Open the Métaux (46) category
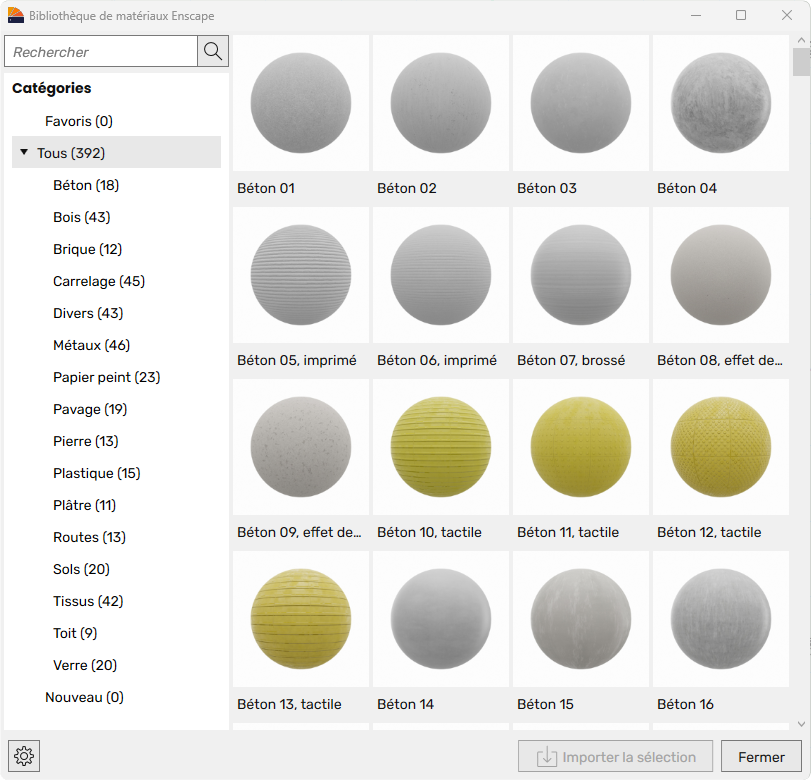Viewport: 811px width, 780px height. (92, 346)
